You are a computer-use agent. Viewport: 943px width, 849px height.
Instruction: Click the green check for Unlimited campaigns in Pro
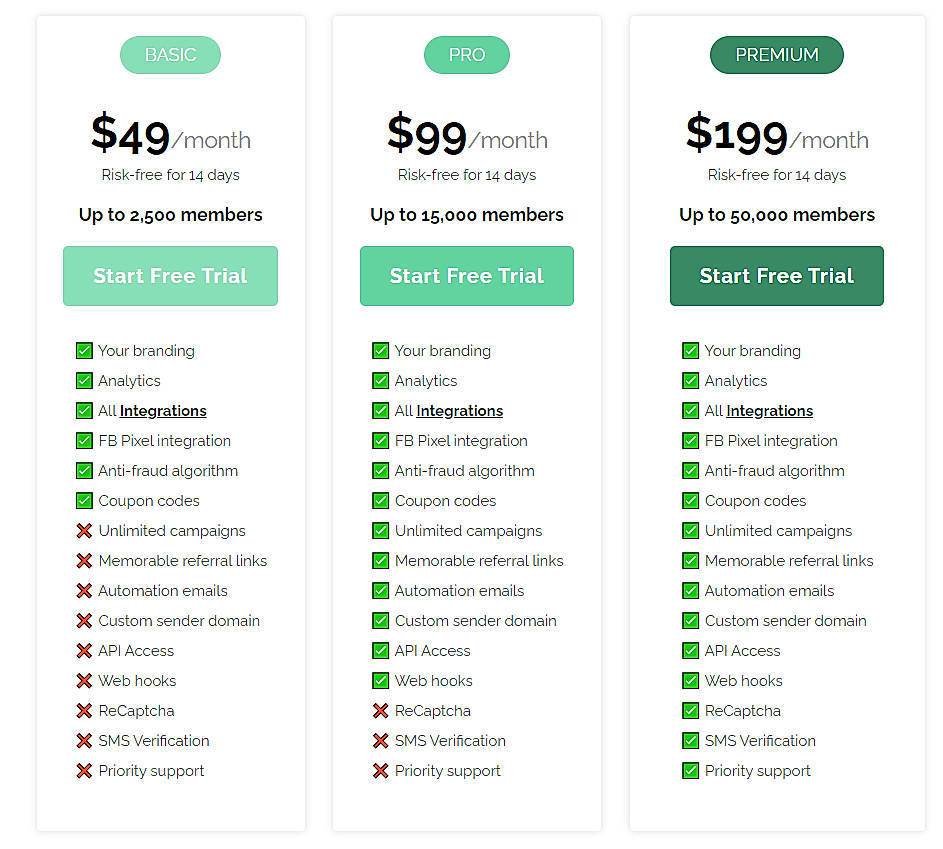(381, 530)
